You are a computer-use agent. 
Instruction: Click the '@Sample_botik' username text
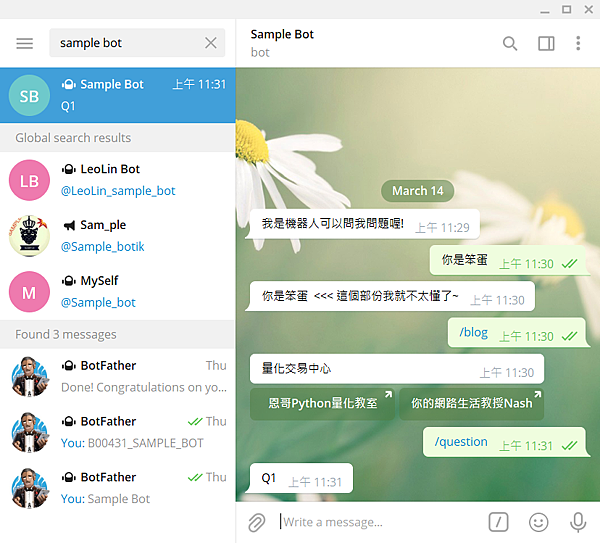pyautogui.click(x=103, y=246)
